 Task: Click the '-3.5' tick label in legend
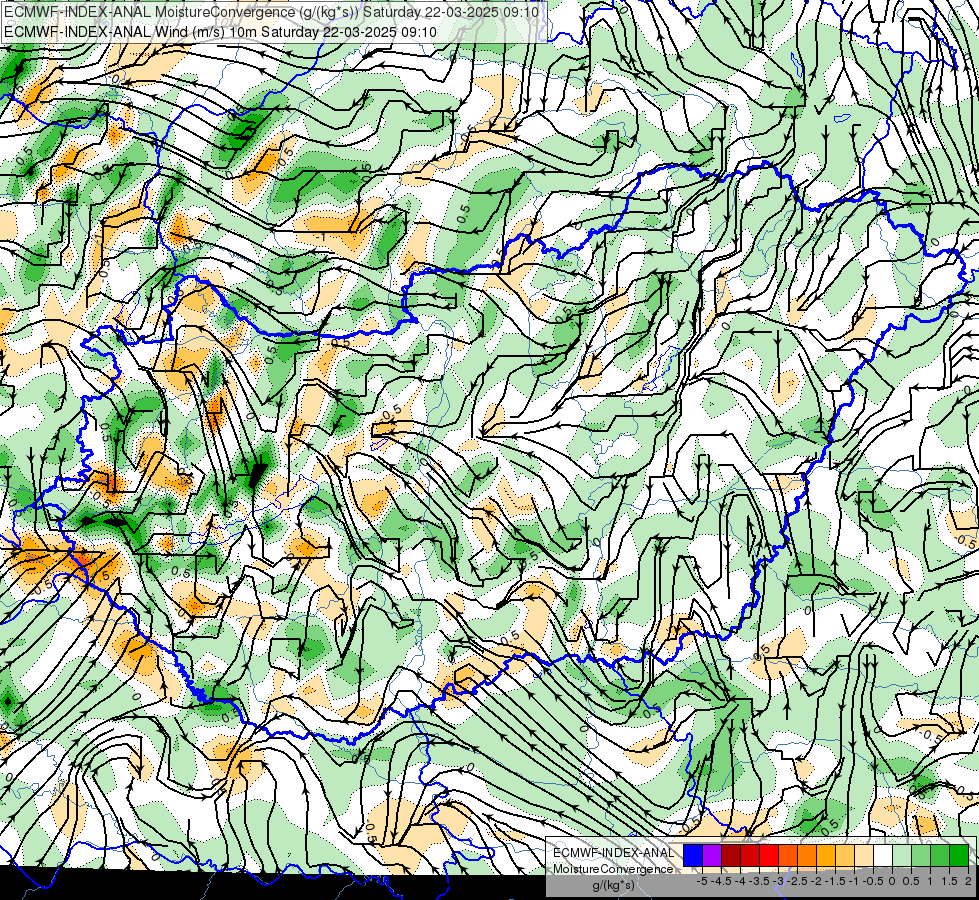pos(759,881)
